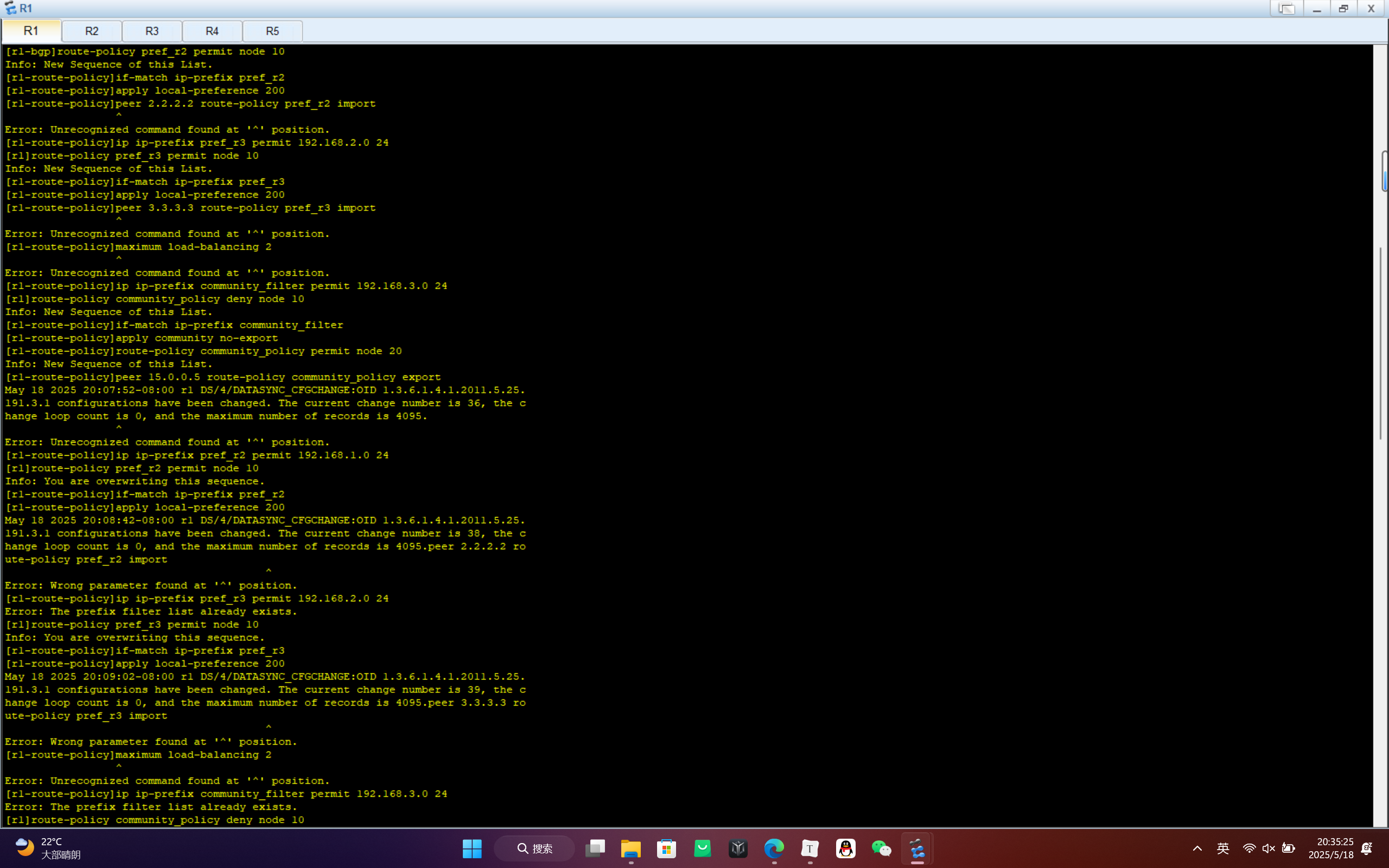The width and height of the screenshot is (1389, 868).
Task: Select the R5 terminal tab
Action: click(x=272, y=31)
